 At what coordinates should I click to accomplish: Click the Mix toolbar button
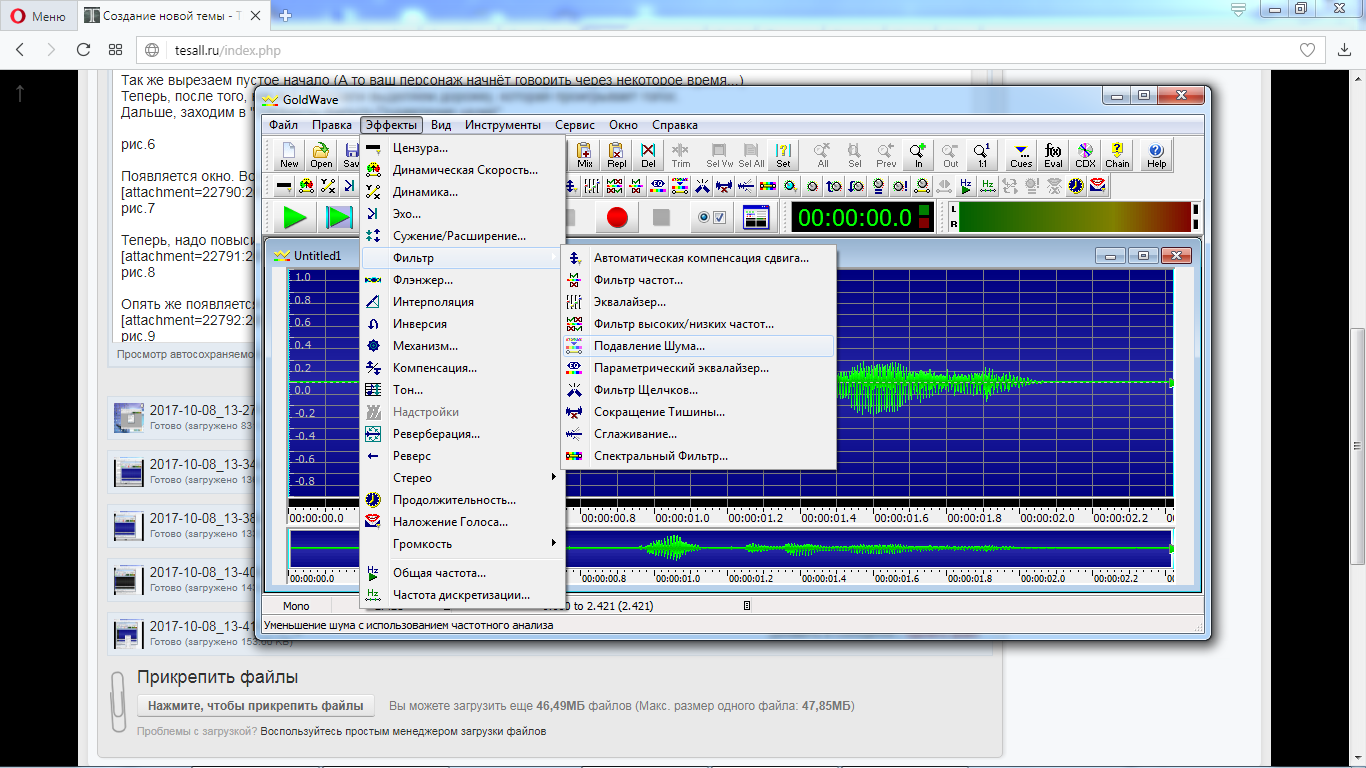tap(585, 155)
